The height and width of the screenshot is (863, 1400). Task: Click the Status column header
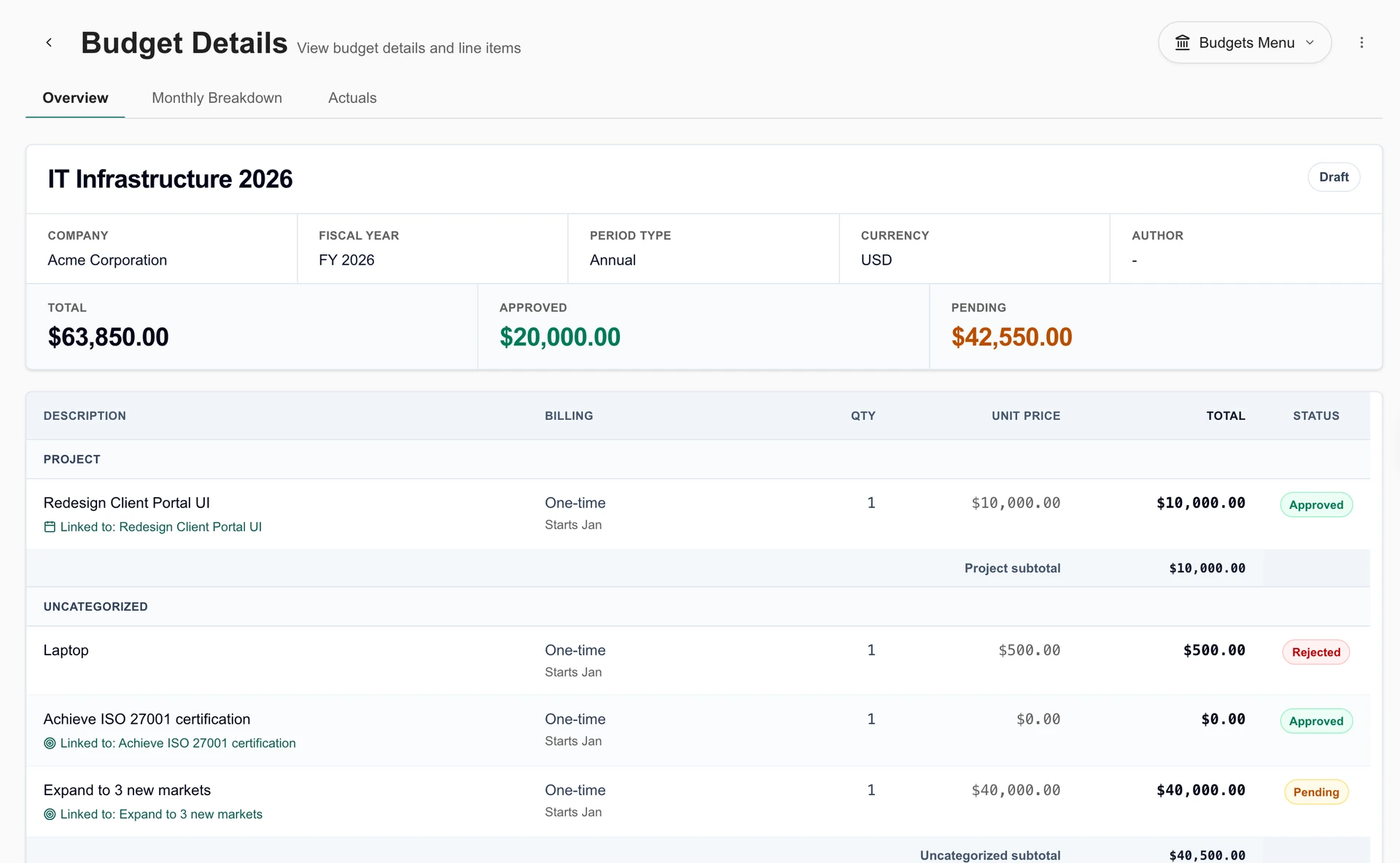(x=1316, y=415)
